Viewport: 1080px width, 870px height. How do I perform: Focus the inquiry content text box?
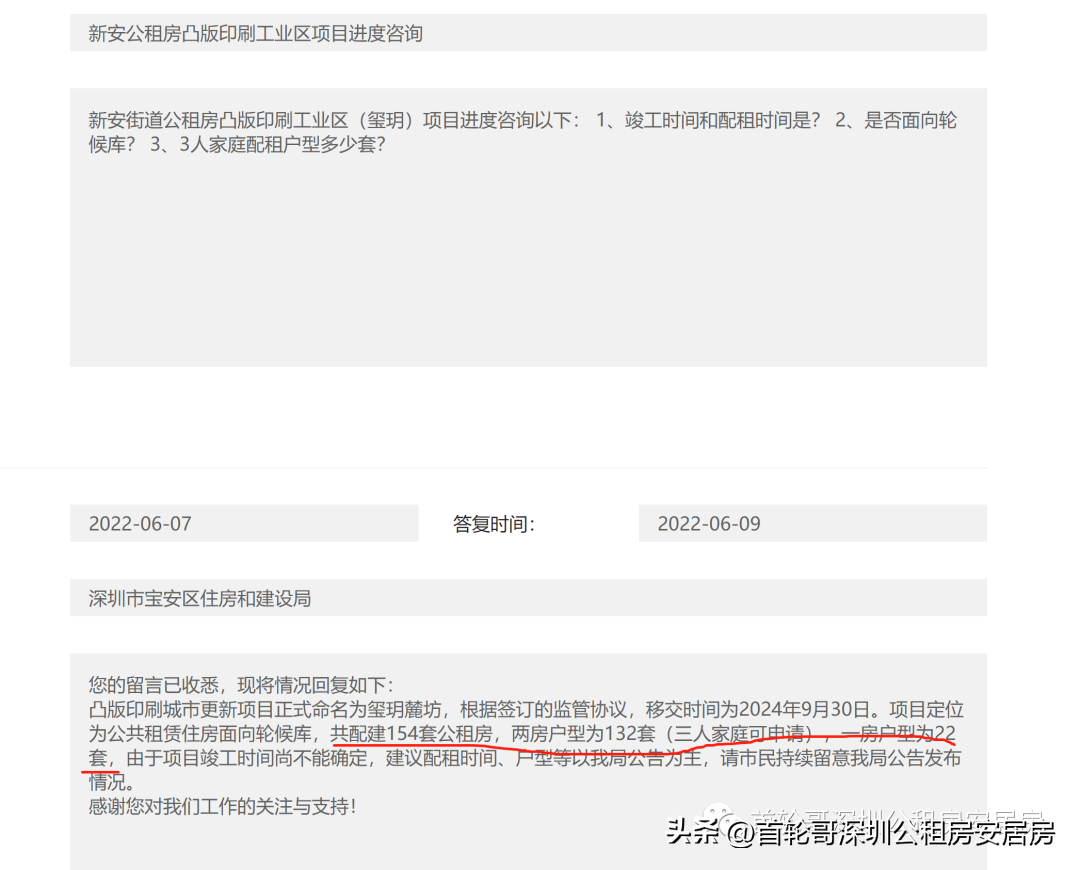[x=528, y=260]
